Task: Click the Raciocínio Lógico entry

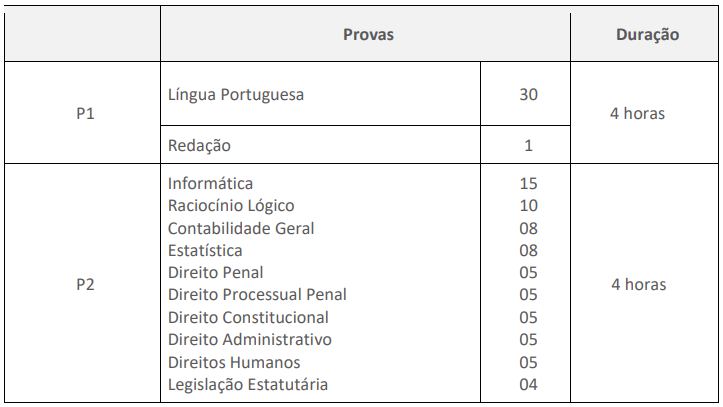Action: (x=231, y=206)
